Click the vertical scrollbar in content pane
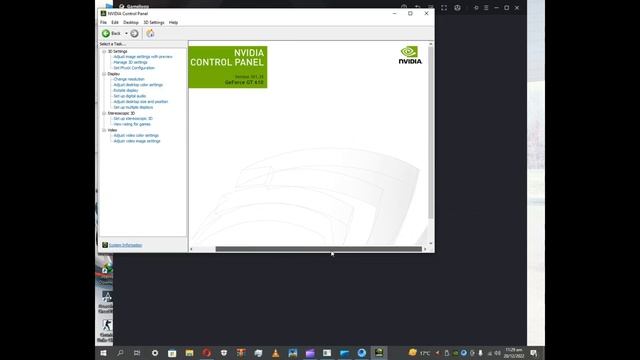The width and height of the screenshot is (640, 360). [x=431, y=132]
